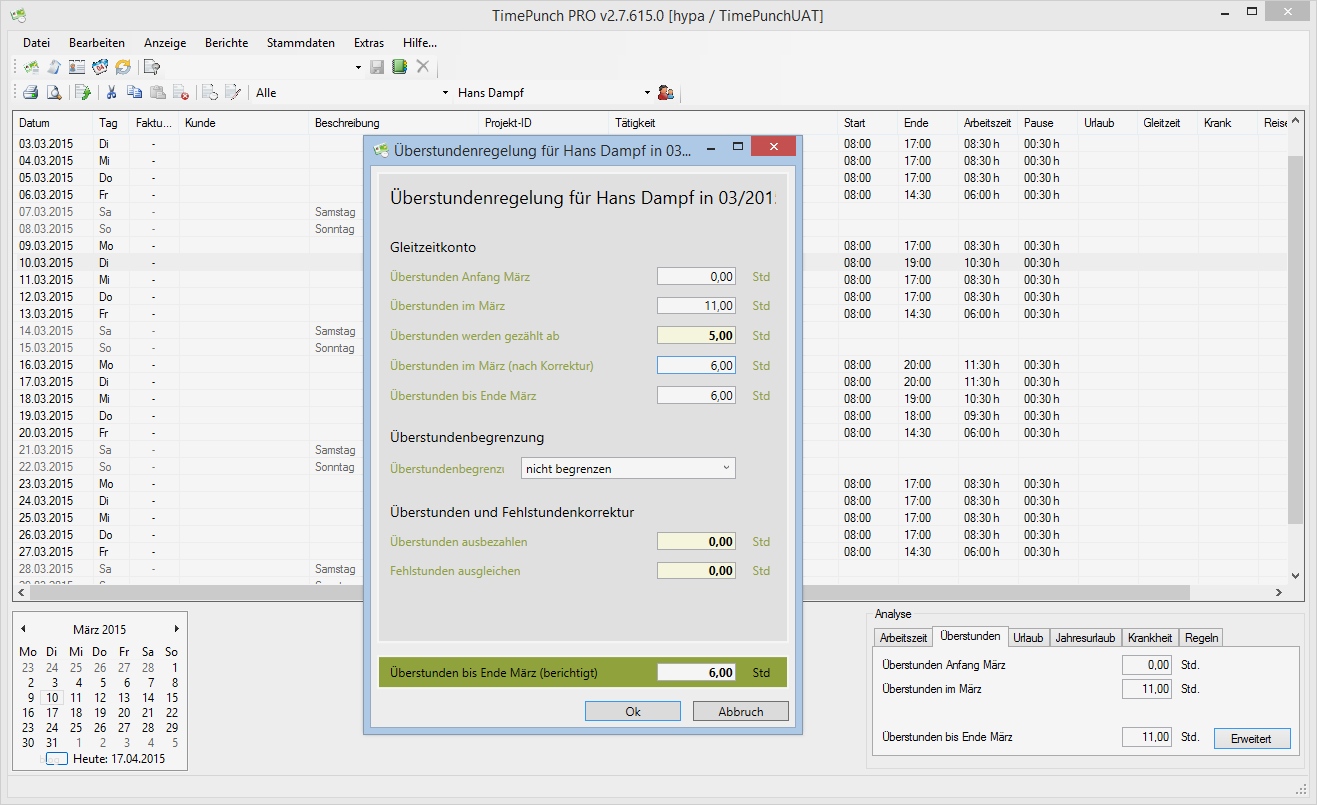Go to next month in the calendar
This screenshot has width=1317, height=805.
177,629
